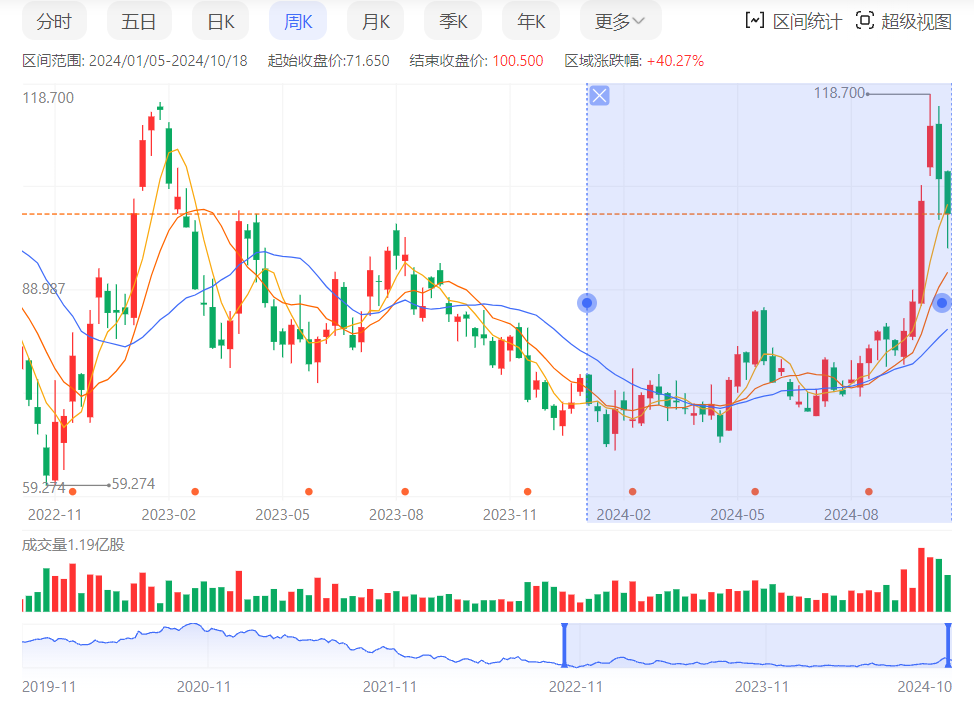Select the 分时 intraday tab

click(54, 21)
